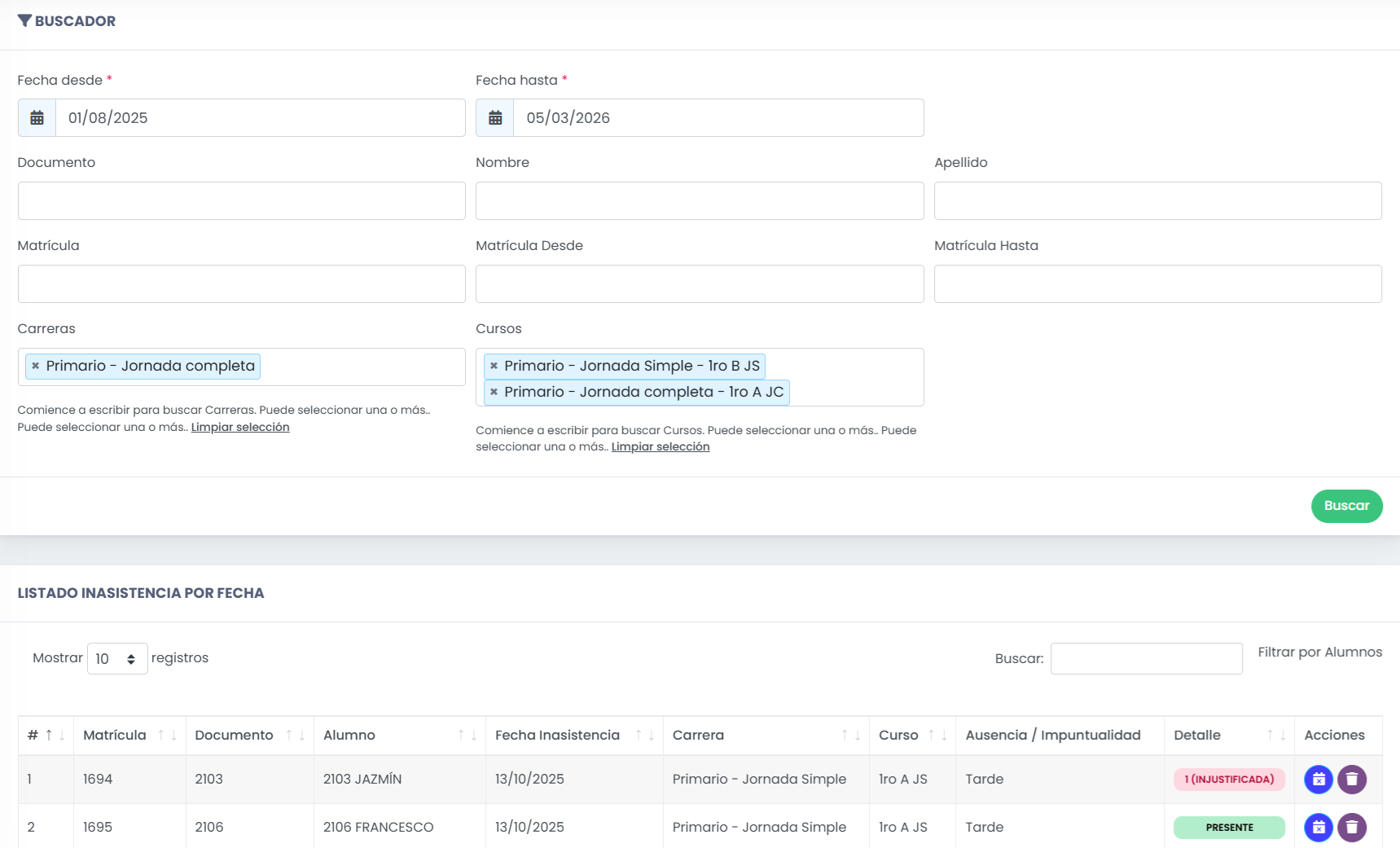Open the Fecha hasta calendar icon
Screen dimensions: 1400x848
[495, 118]
